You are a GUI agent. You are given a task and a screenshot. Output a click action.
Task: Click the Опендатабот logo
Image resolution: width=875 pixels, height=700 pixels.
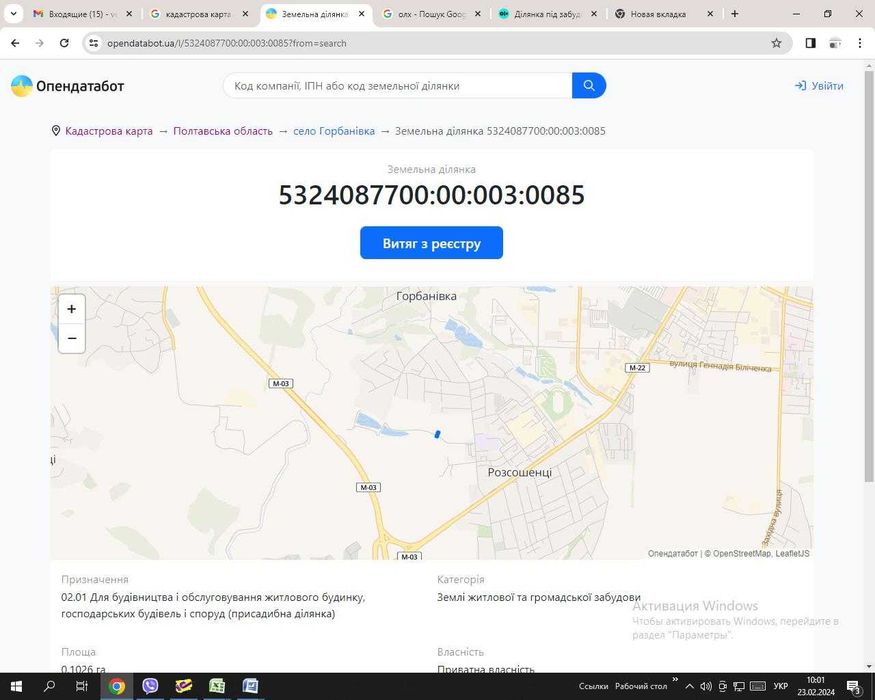click(68, 86)
